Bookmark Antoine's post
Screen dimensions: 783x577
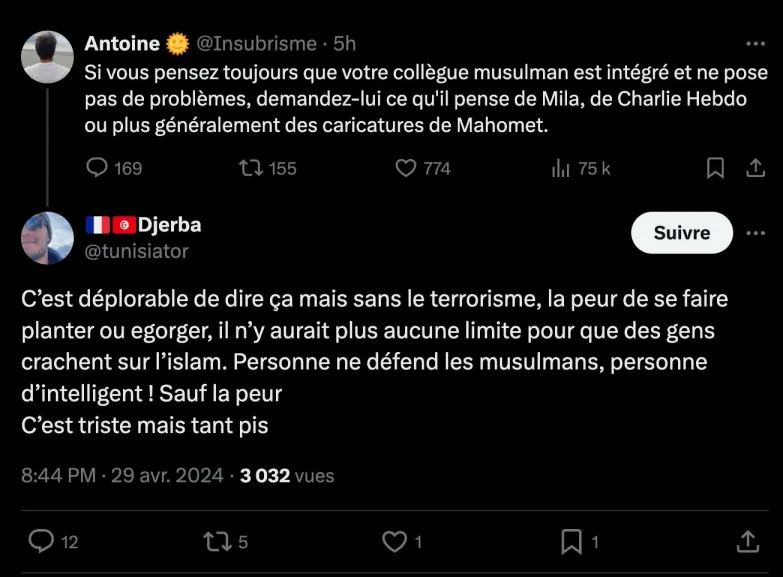(715, 168)
